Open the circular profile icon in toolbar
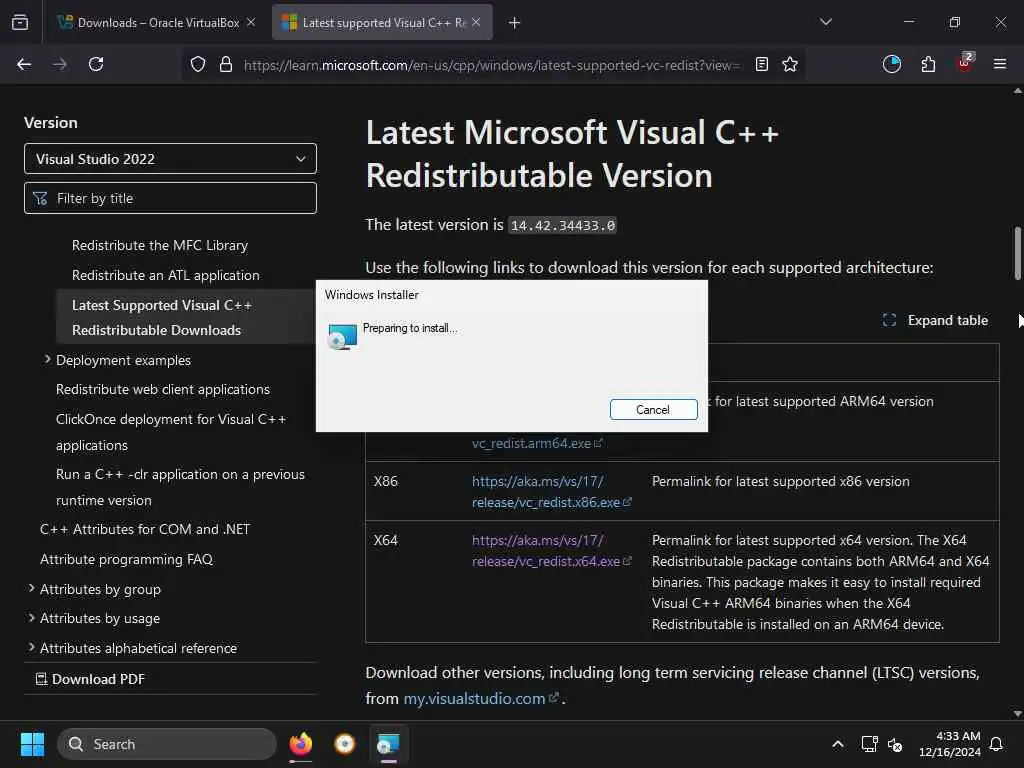 [891, 64]
